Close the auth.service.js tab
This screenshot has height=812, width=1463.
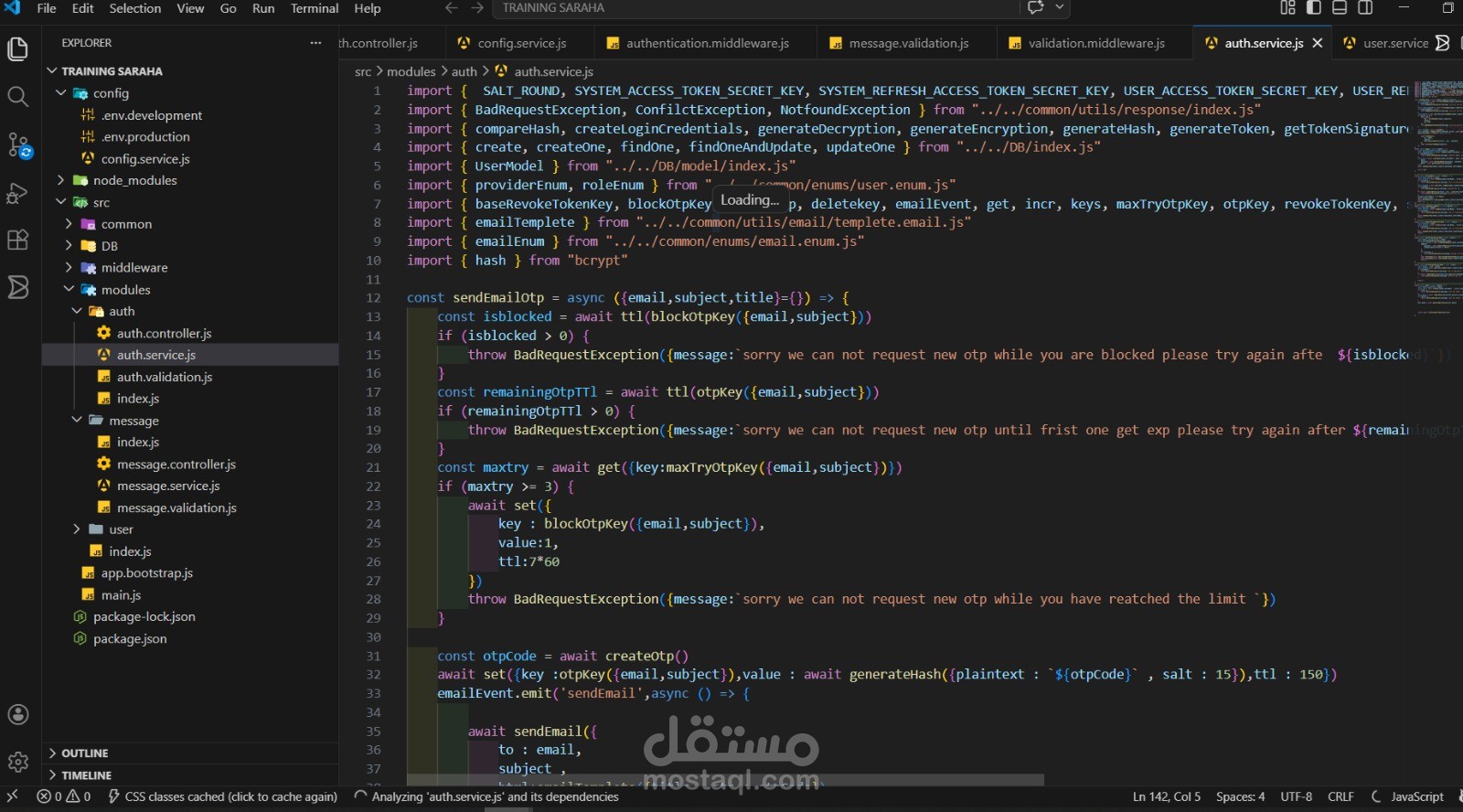(1318, 43)
